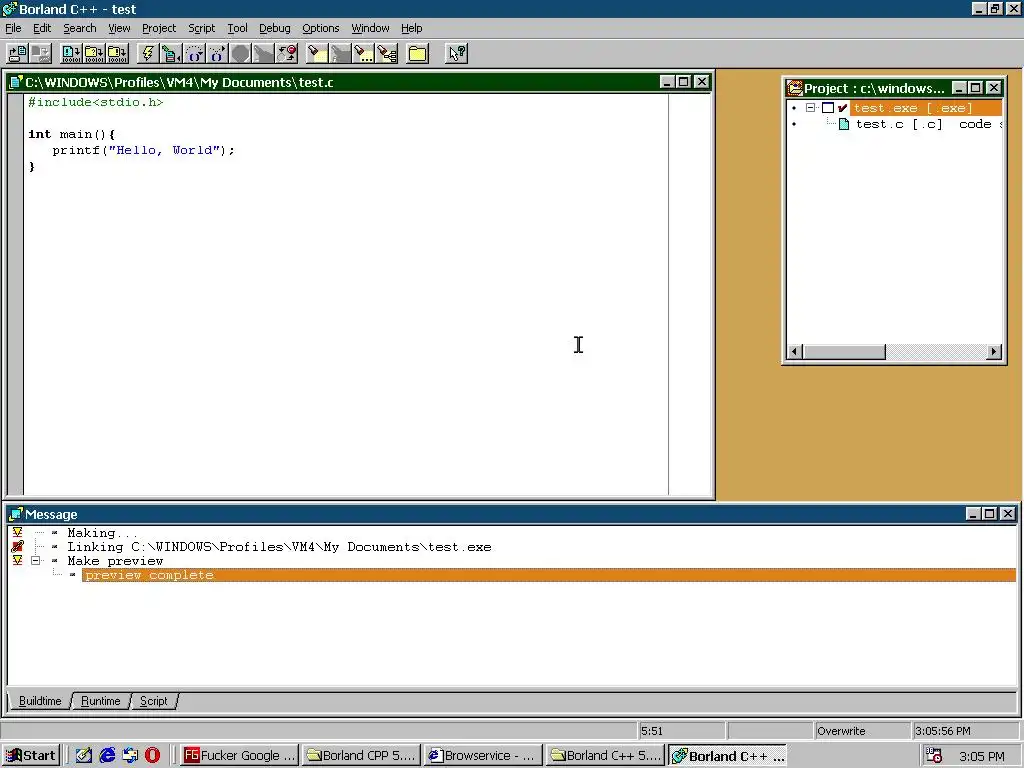The image size is (1024, 768).
Task: Select the Make preview message row
Action: click(115, 561)
